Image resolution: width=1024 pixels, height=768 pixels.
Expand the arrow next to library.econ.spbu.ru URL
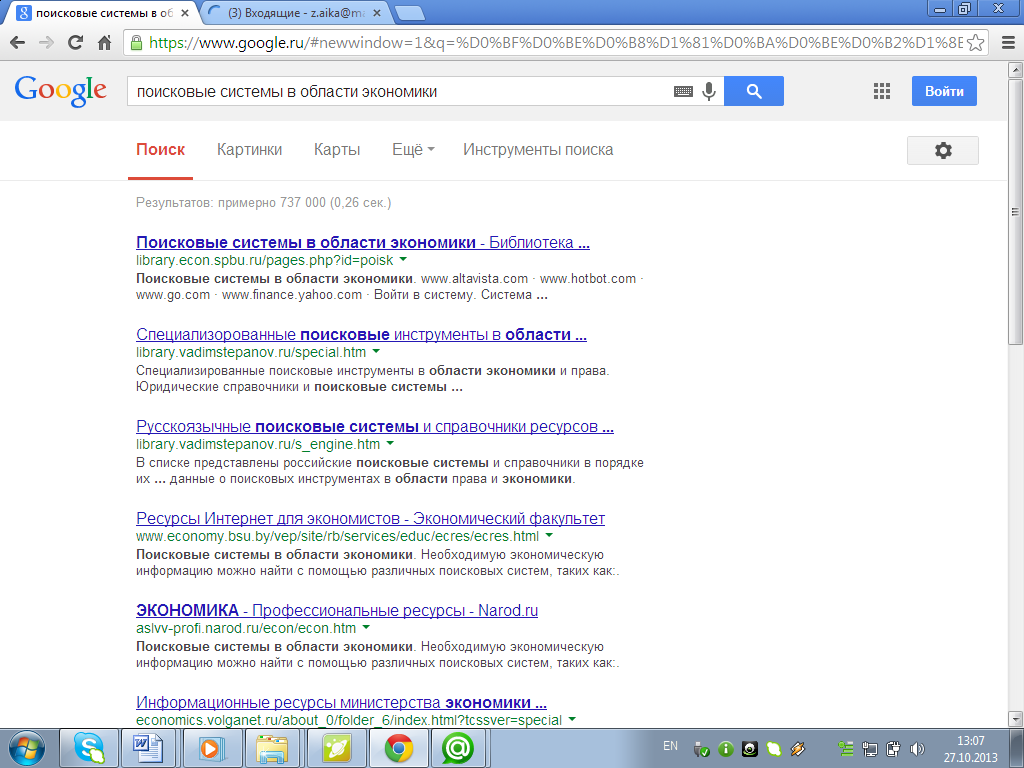404,260
